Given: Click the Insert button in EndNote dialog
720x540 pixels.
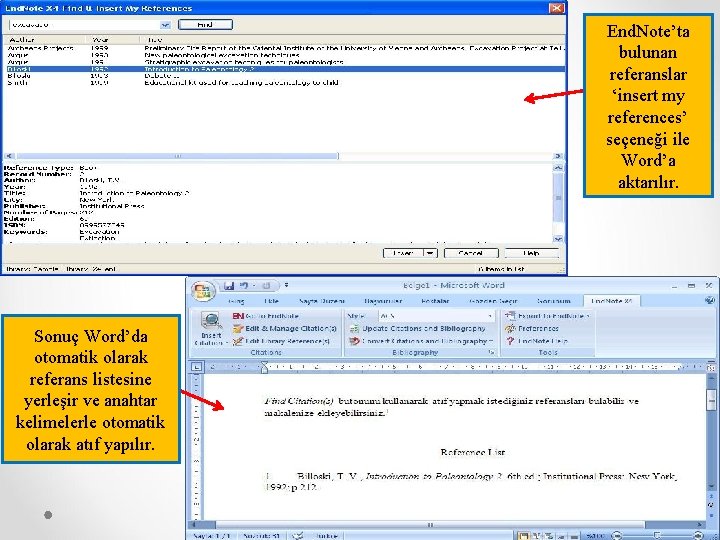Looking at the screenshot, I should point(403,253).
